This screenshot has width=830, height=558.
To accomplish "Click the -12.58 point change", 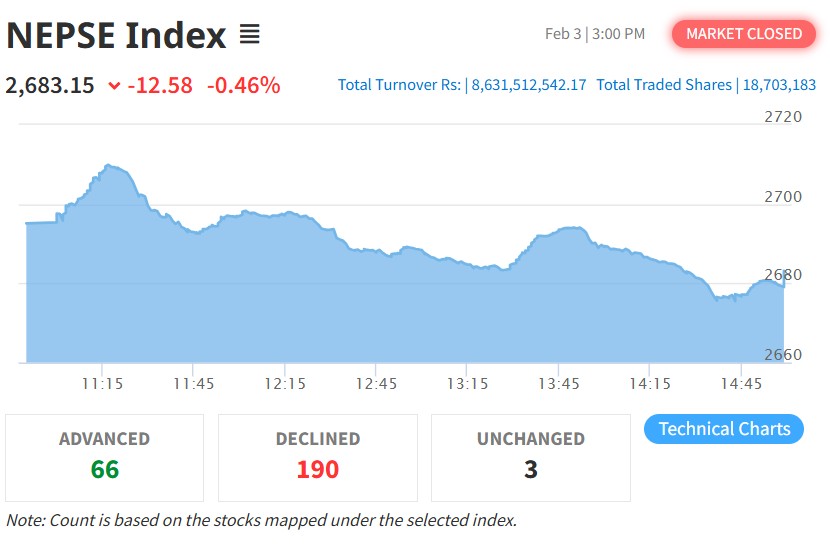I will point(159,86).
